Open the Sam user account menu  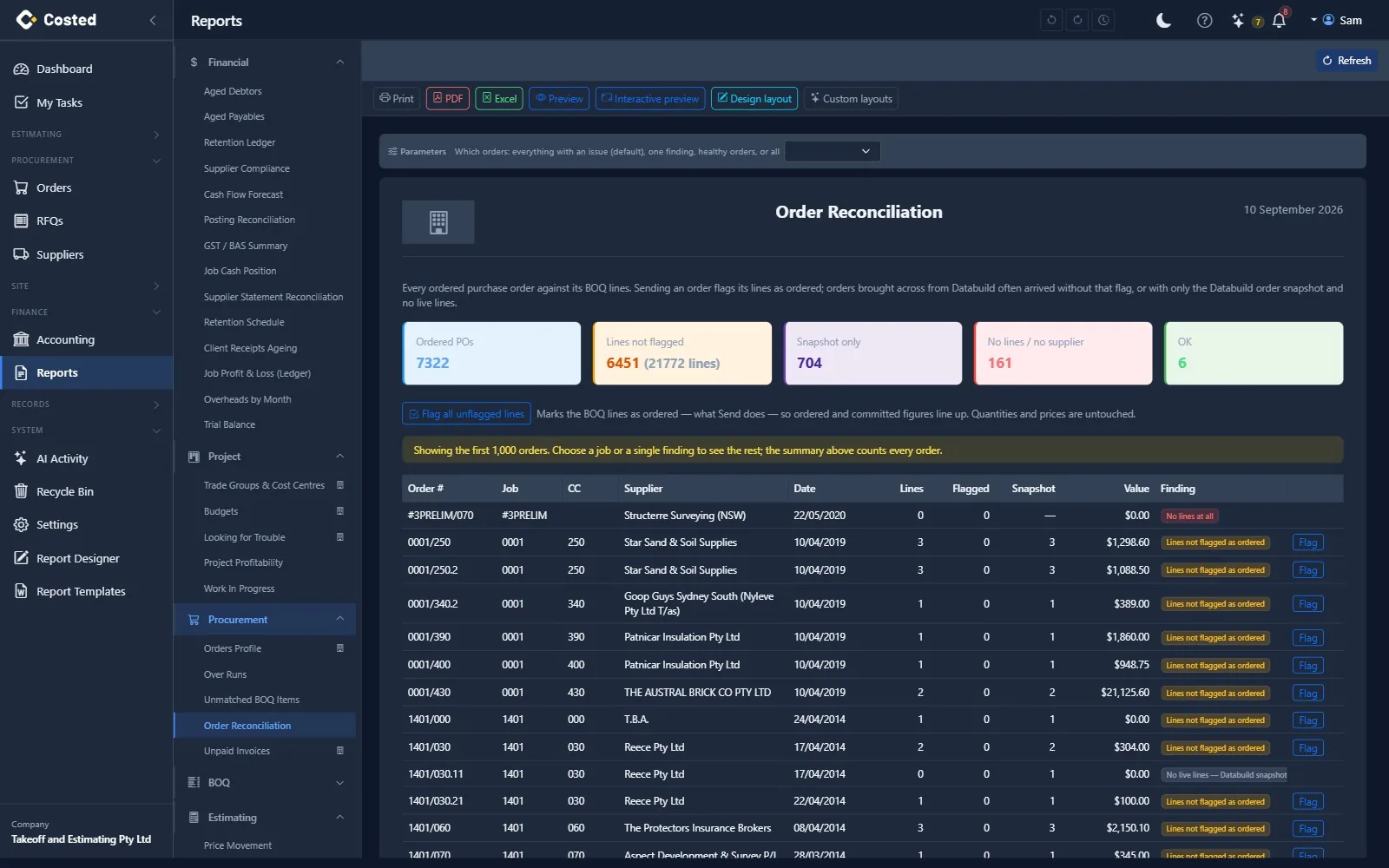click(1336, 20)
